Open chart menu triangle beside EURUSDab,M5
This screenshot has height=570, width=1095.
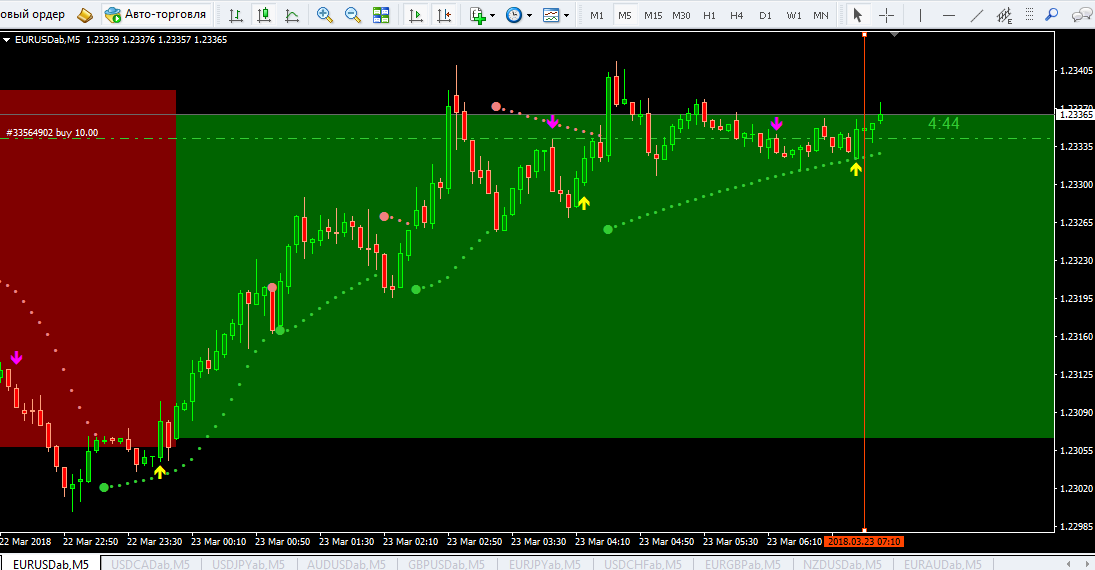point(6,40)
